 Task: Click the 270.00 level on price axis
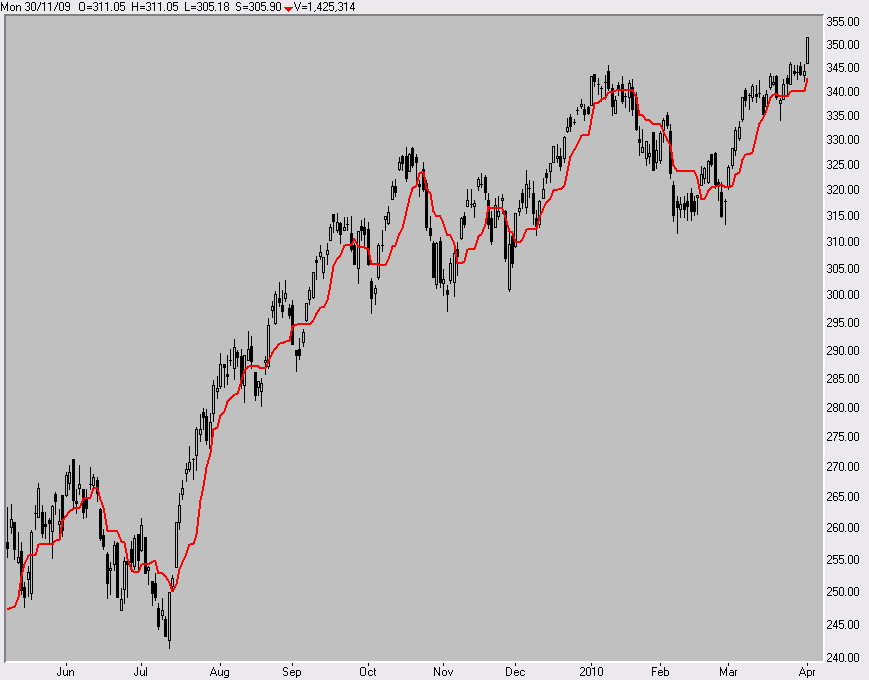(x=840, y=467)
